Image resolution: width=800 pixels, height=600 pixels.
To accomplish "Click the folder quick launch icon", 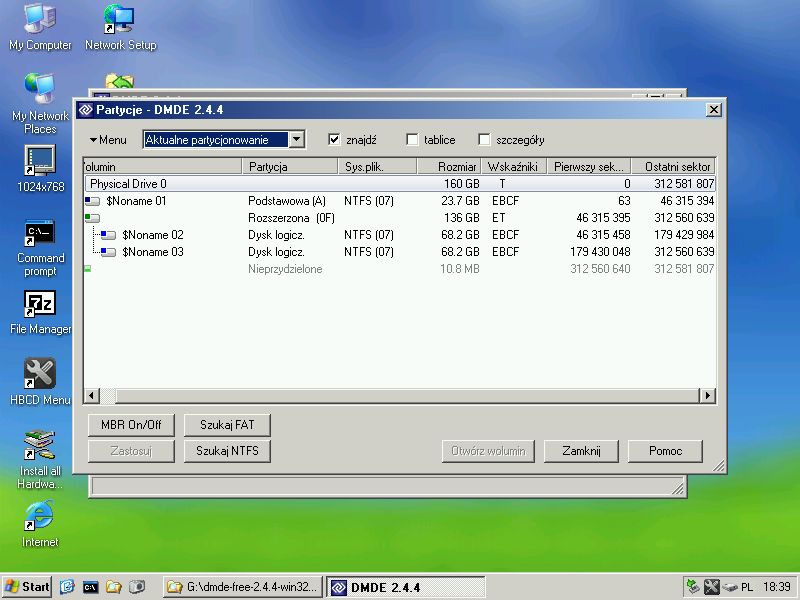I will pos(113,587).
